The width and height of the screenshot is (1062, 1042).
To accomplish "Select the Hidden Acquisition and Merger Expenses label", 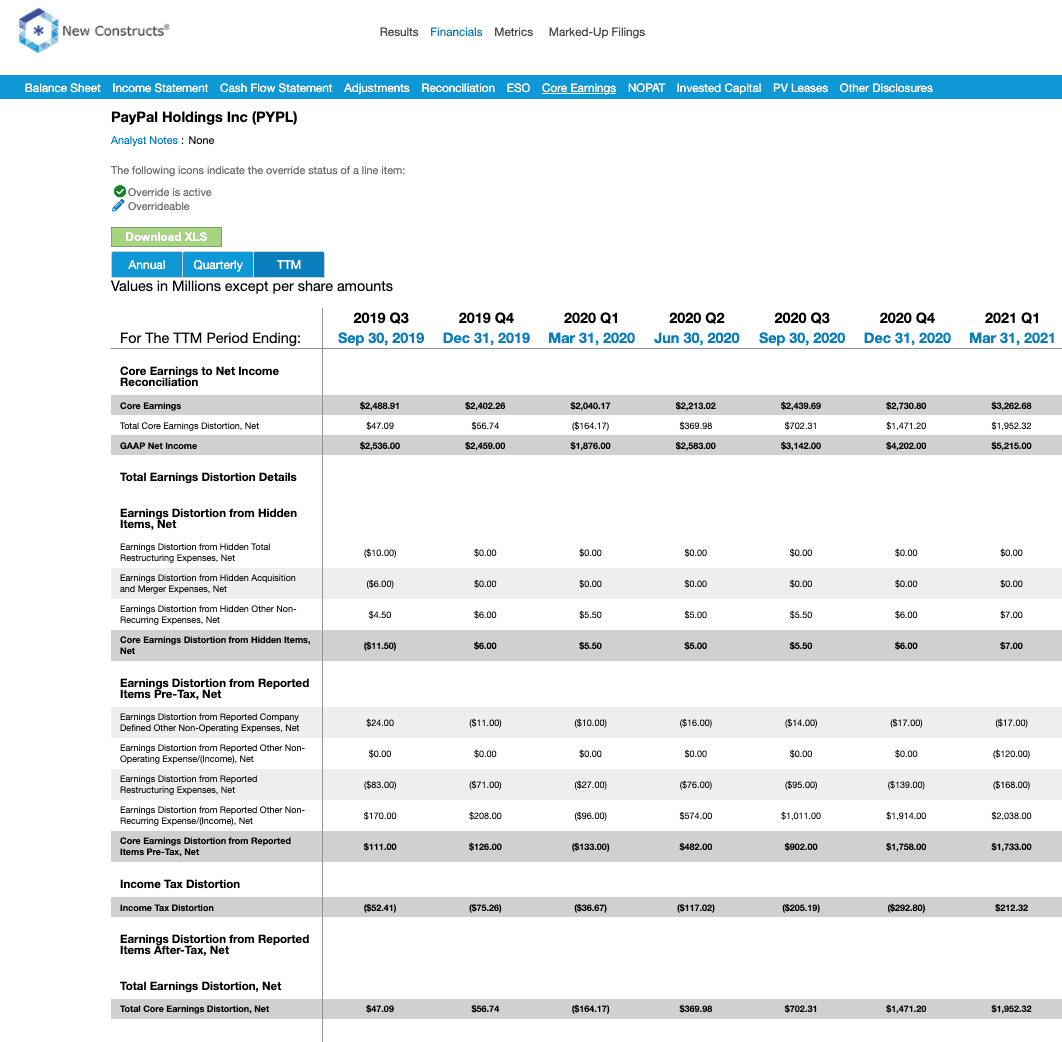I will [x=208, y=583].
